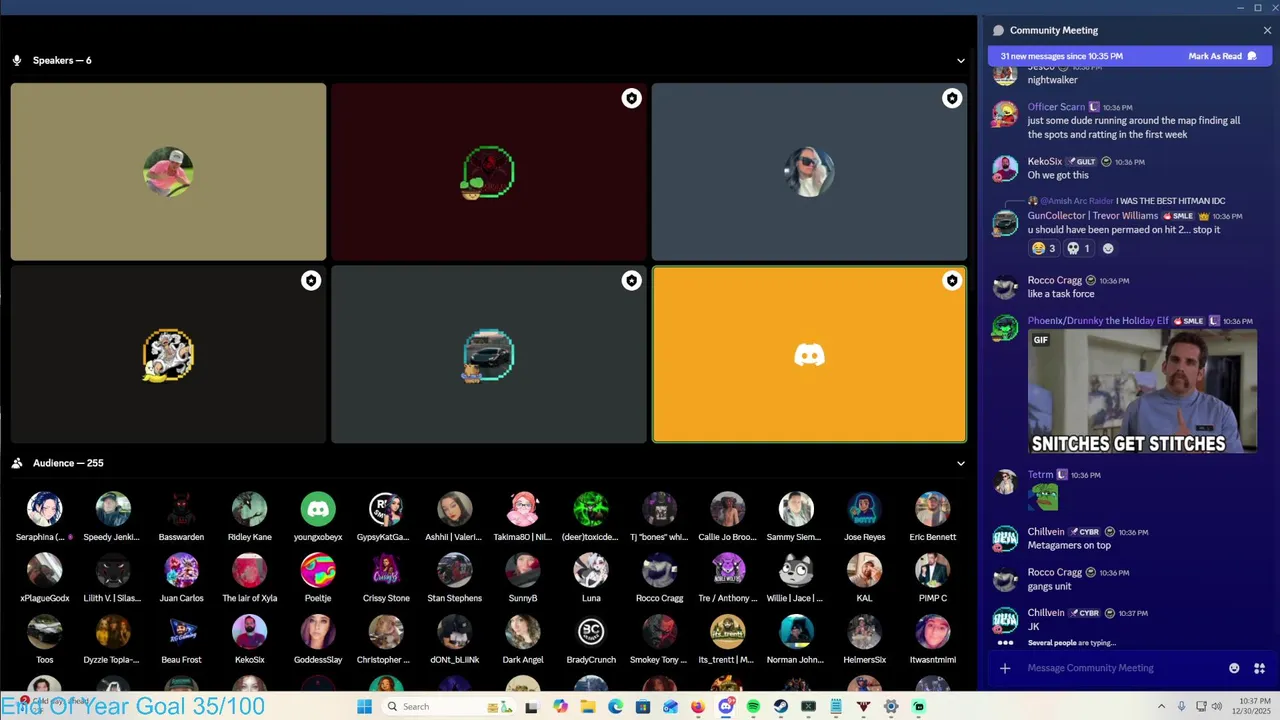Show hidden system tray icons chevron
This screenshot has height=720, width=1280.
[1161, 706]
